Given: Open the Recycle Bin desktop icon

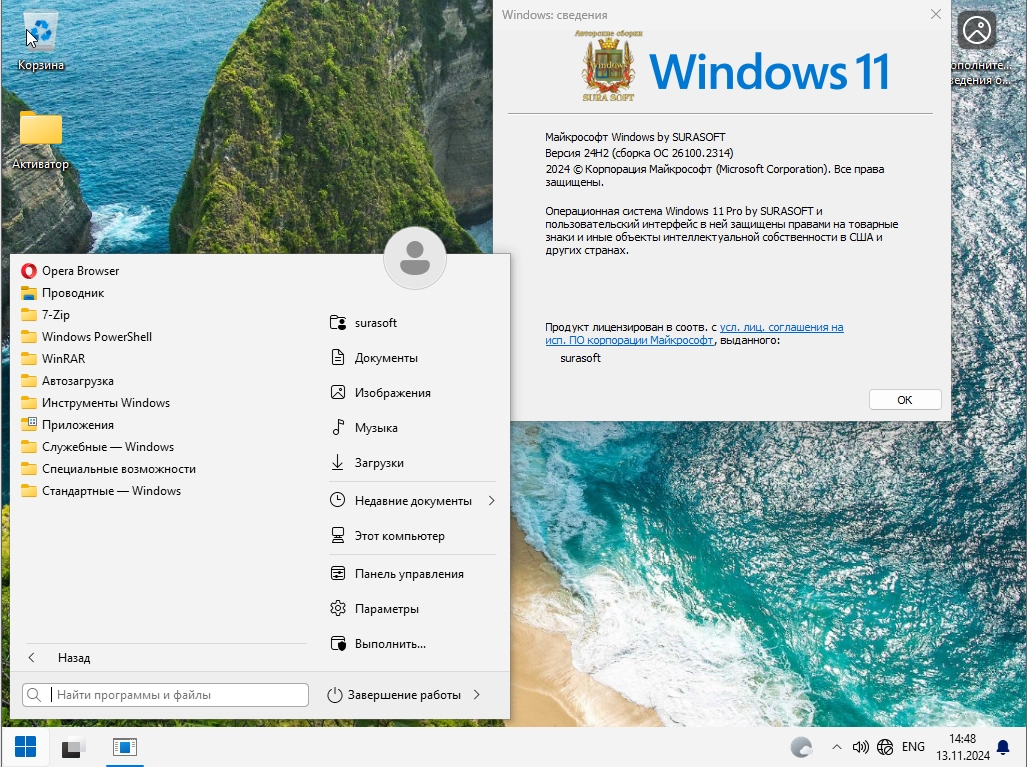Looking at the screenshot, I should point(40,40).
